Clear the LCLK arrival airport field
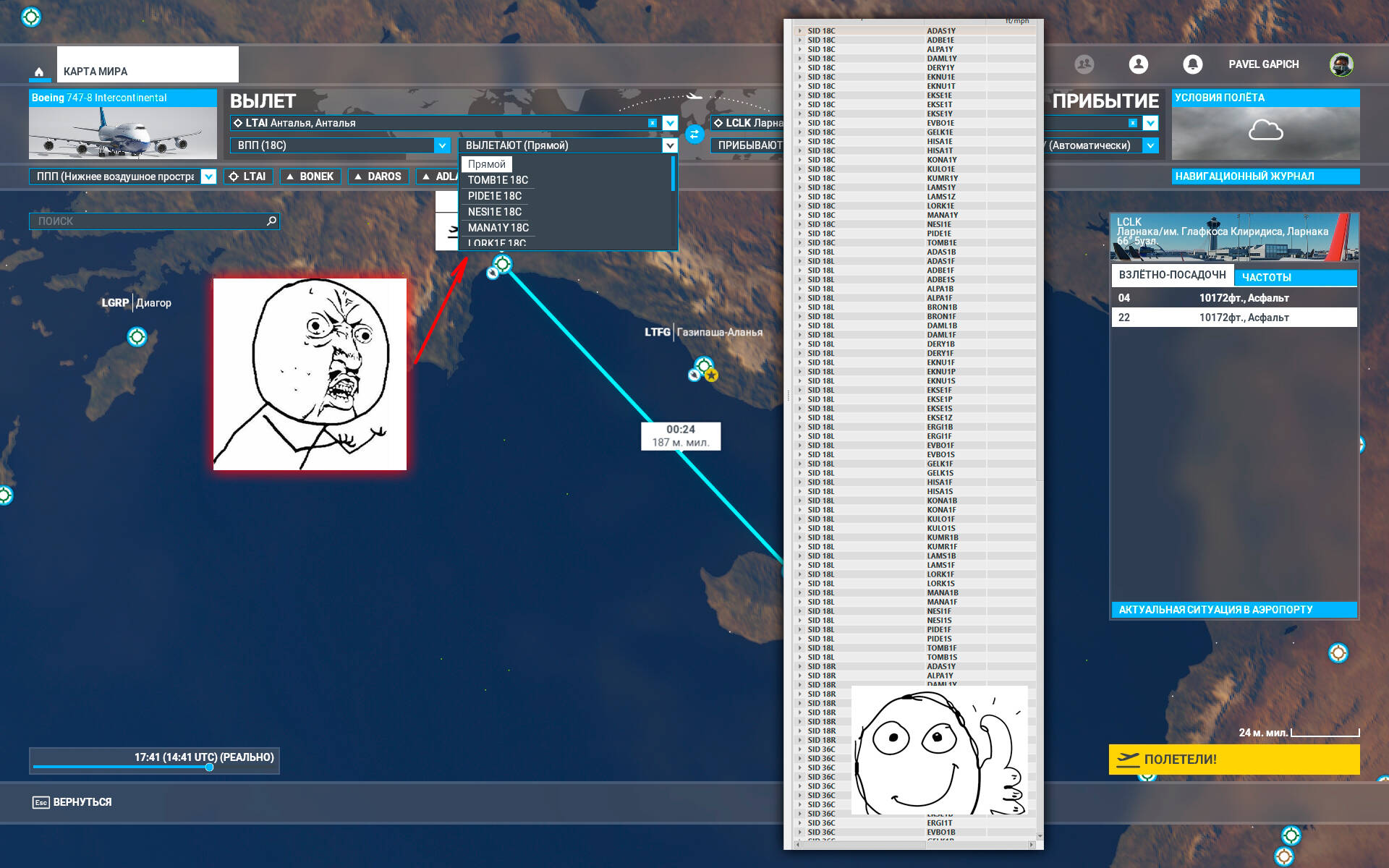 (x=1132, y=123)
